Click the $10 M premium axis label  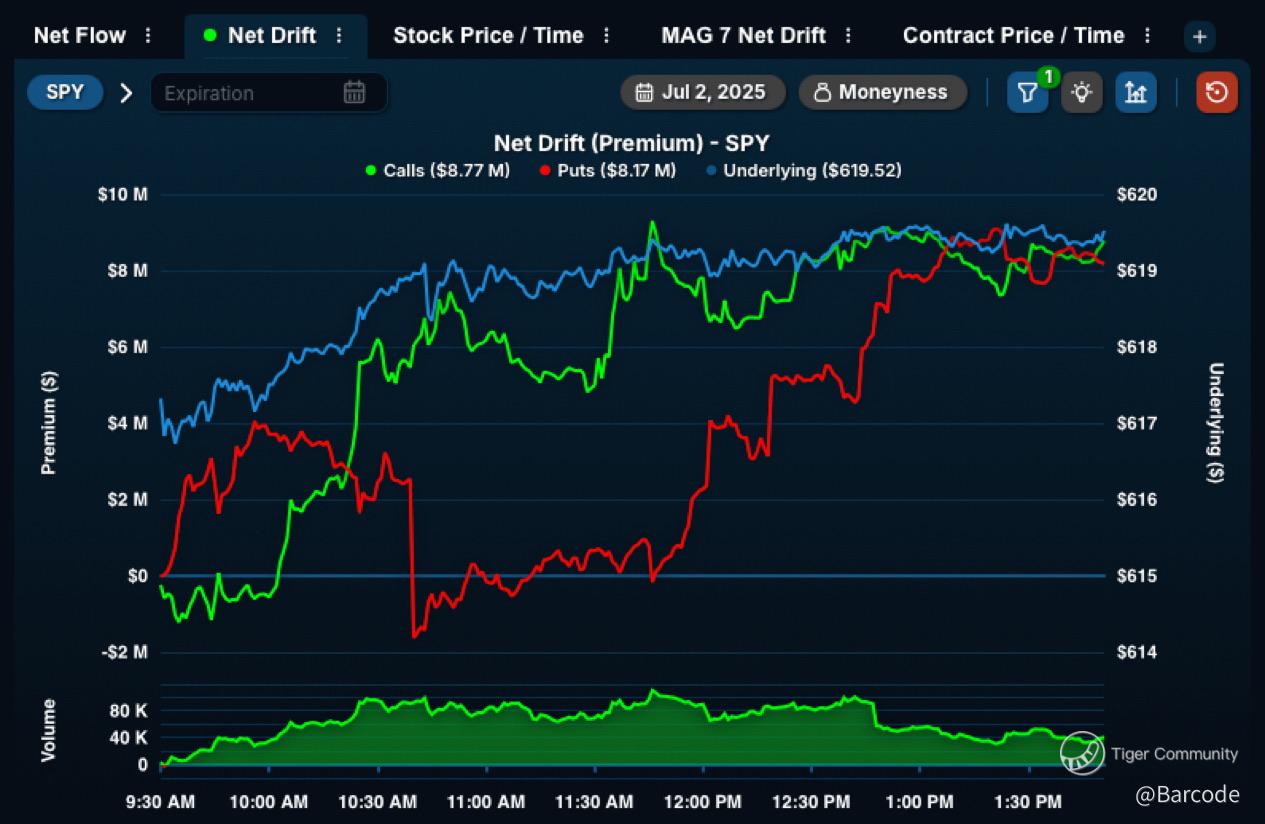coord(123,194)
